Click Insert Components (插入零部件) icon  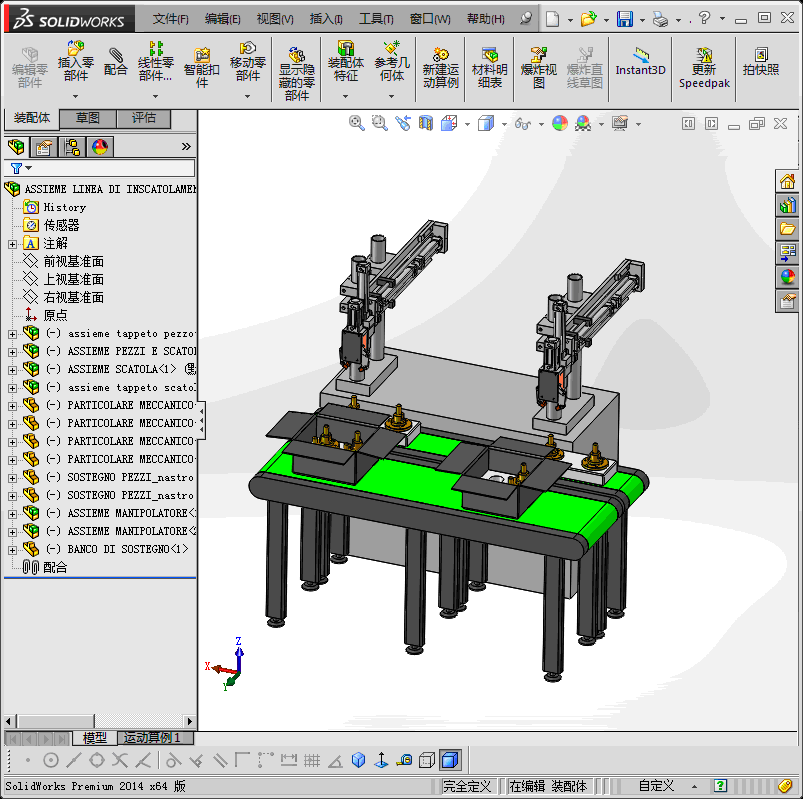(75, 61)
